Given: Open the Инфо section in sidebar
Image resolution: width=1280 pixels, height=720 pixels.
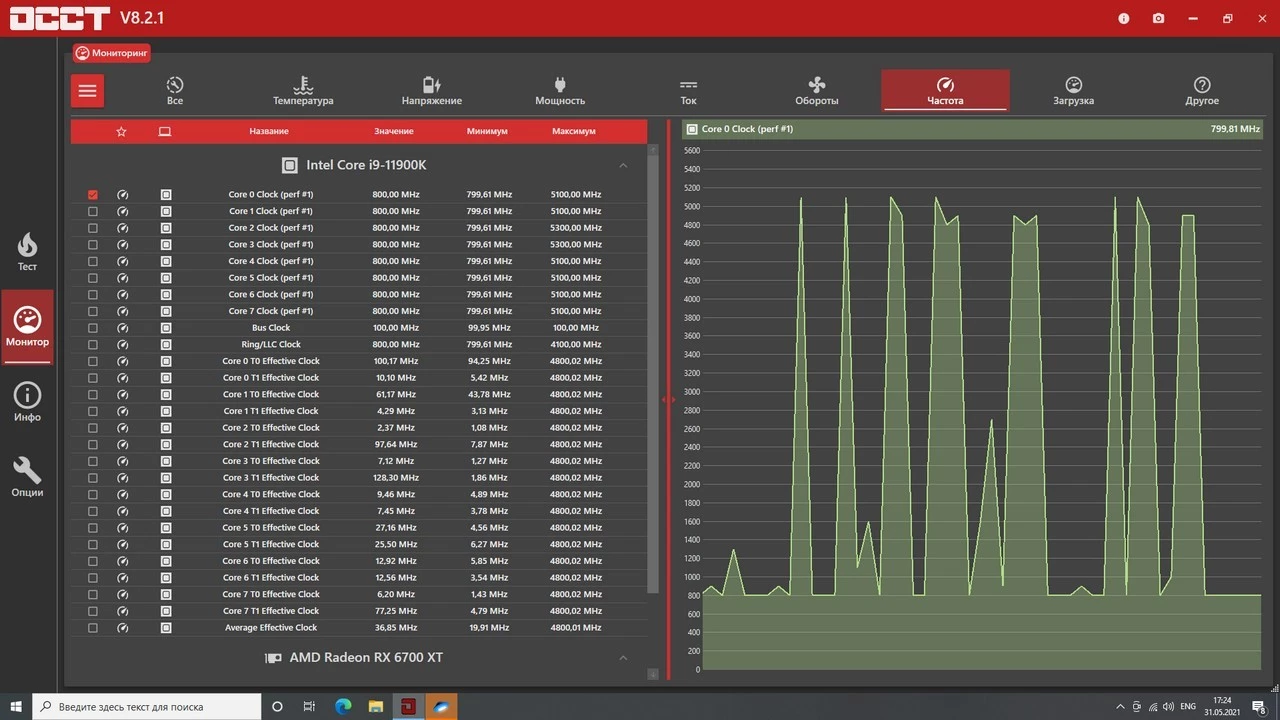Looking at the screenshot, I should pos(27,402).
